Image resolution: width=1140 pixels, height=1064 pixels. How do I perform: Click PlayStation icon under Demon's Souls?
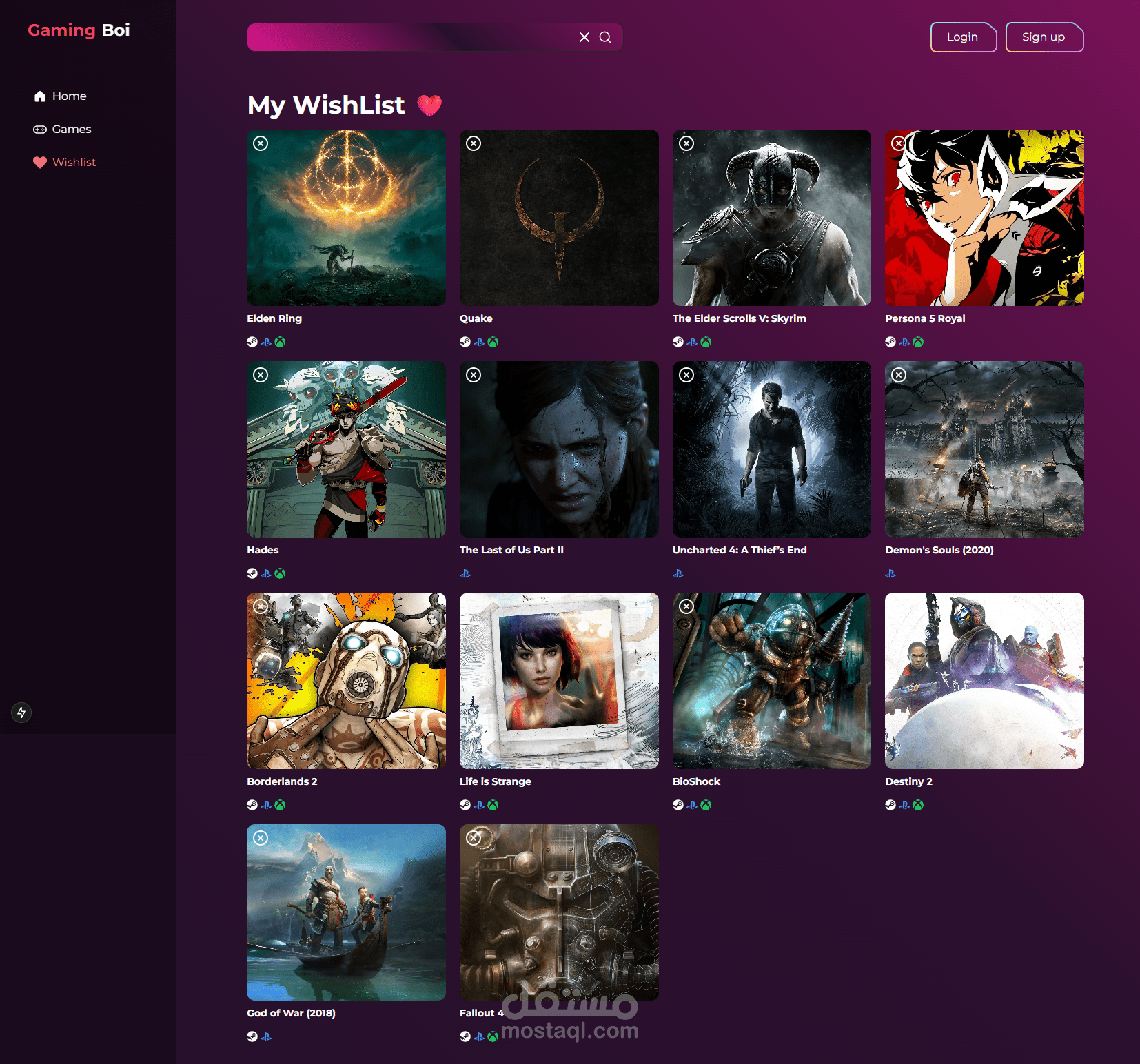click(x=890, y=573)
